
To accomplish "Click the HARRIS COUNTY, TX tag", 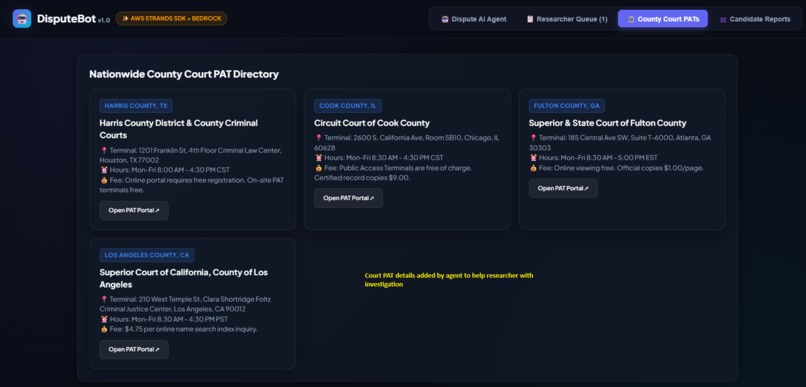I will point(136,106).
